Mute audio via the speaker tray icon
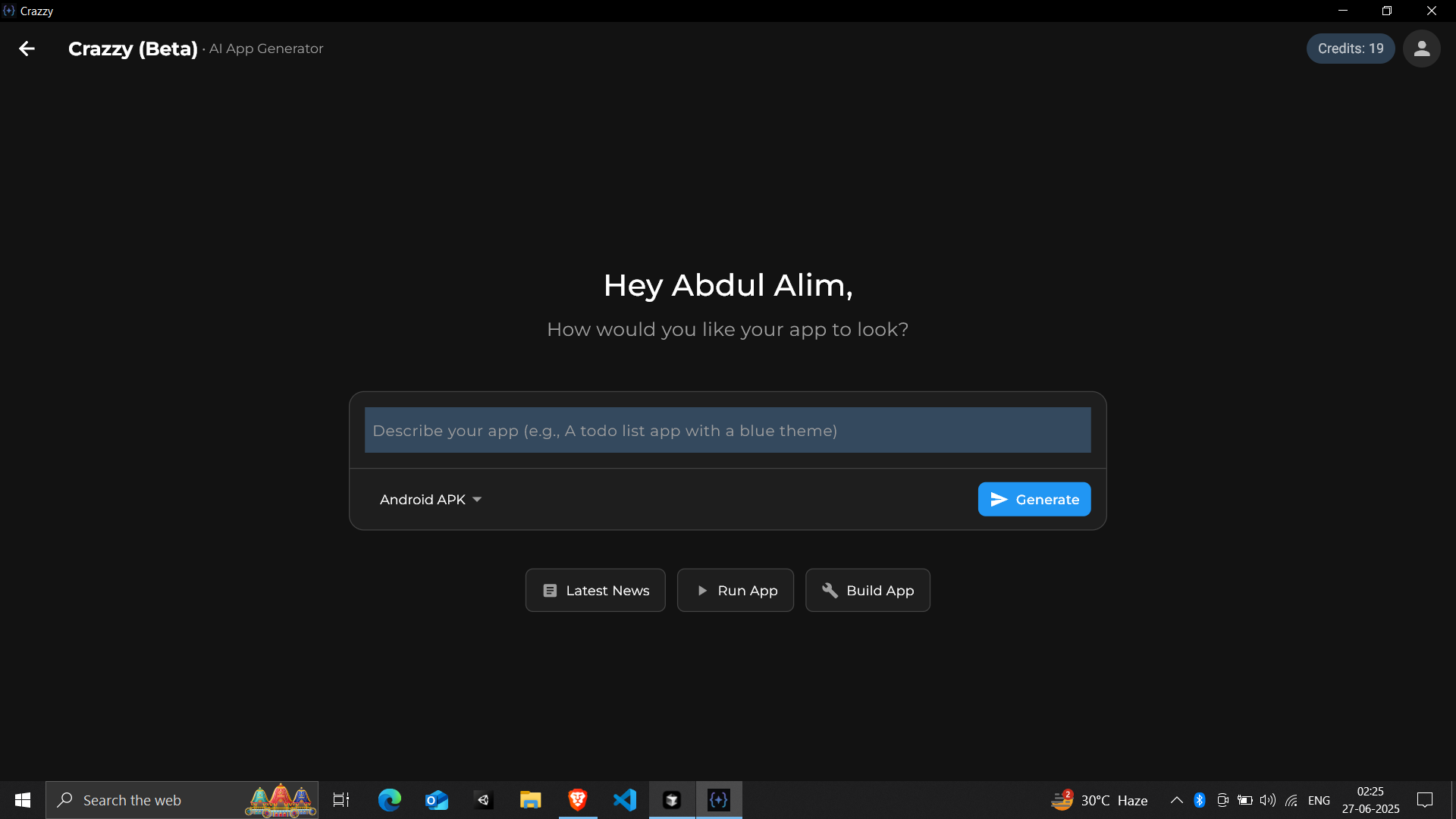Image resolution: width=1456 pixels, height=819 pixels. (x=1269, y=799)
